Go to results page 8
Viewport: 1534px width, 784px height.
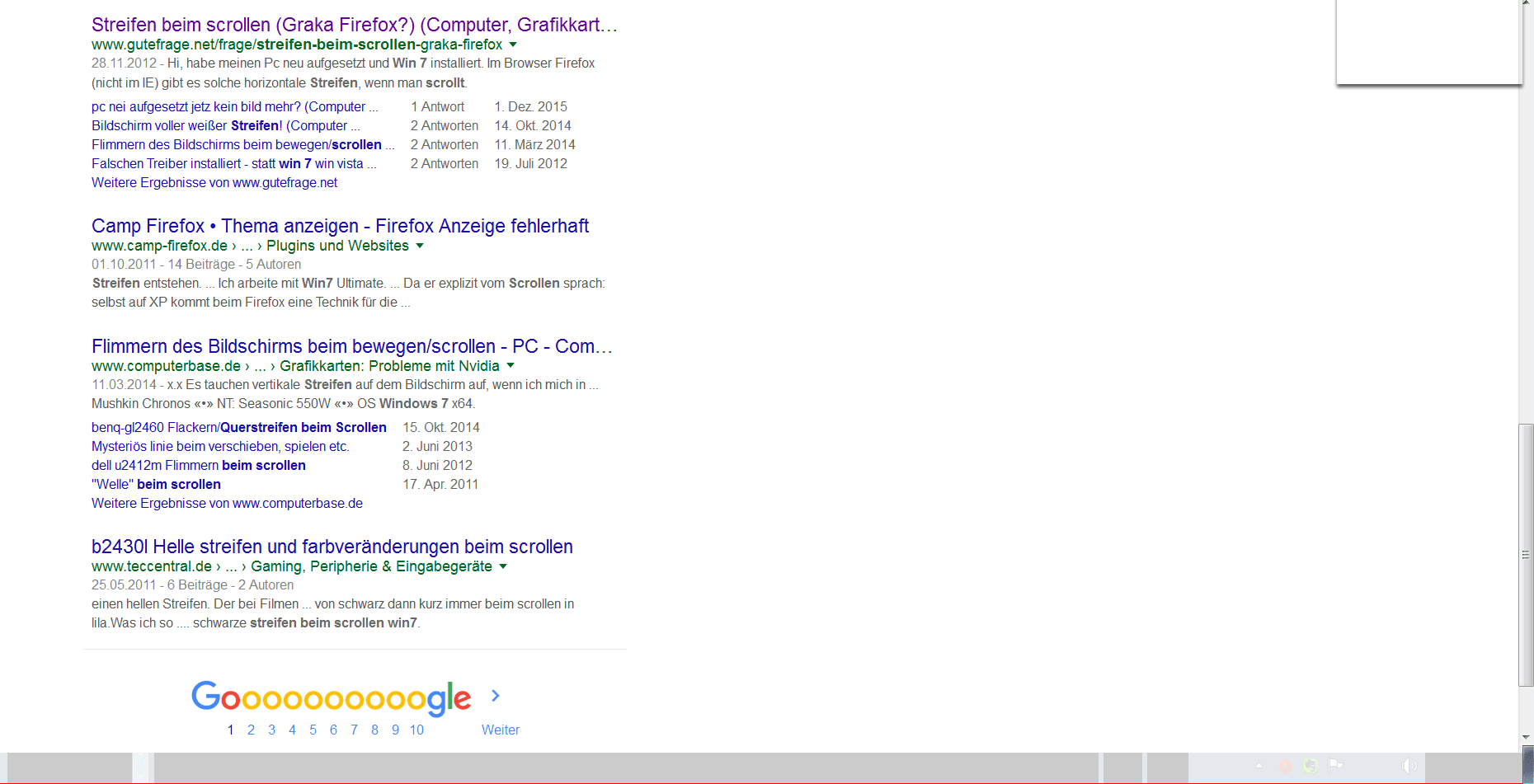click(x=374, y=730)
